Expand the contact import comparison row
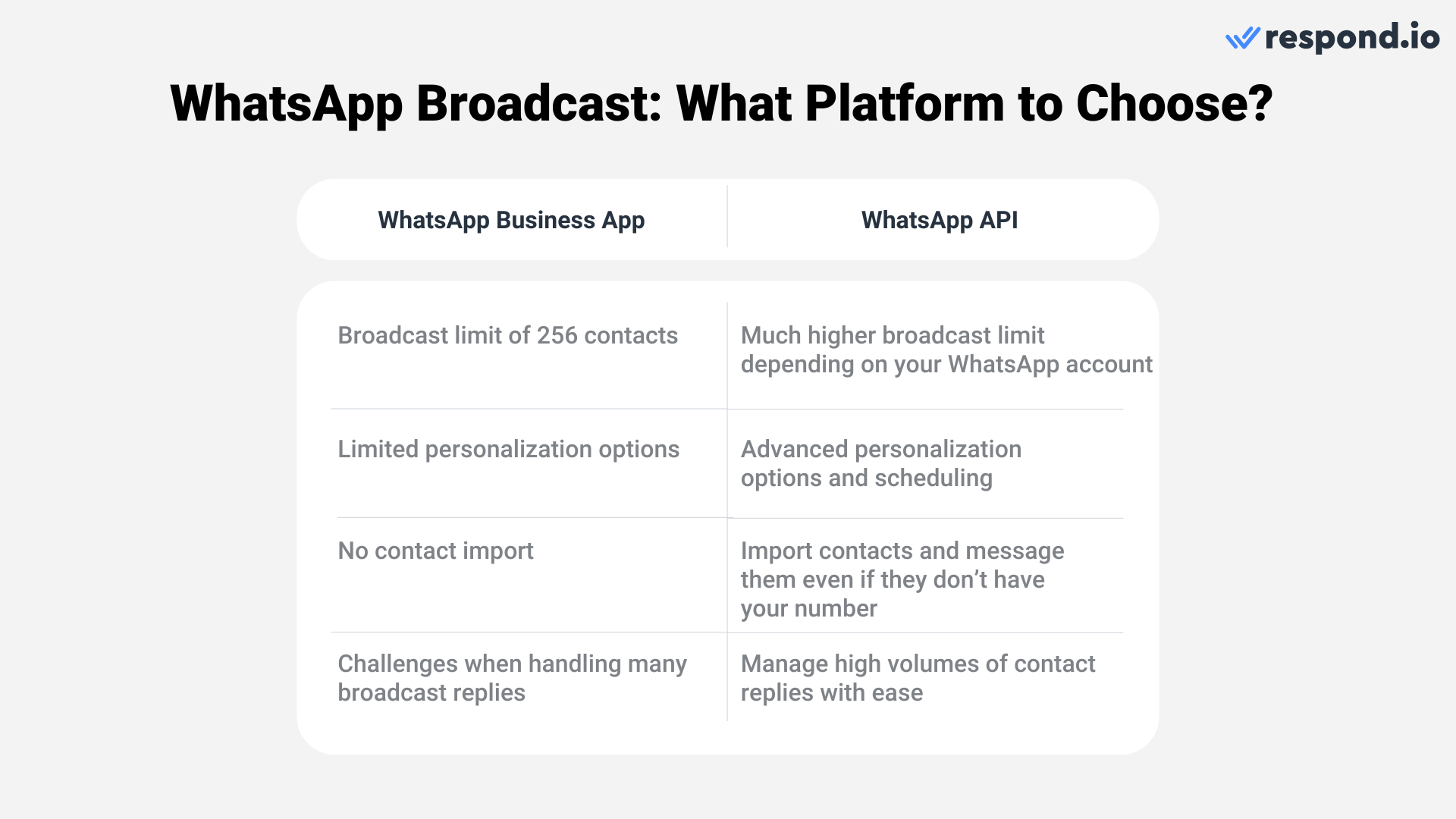Viewport: 1456px width, 819px height. pyautogui.click(x=728, y=578)
